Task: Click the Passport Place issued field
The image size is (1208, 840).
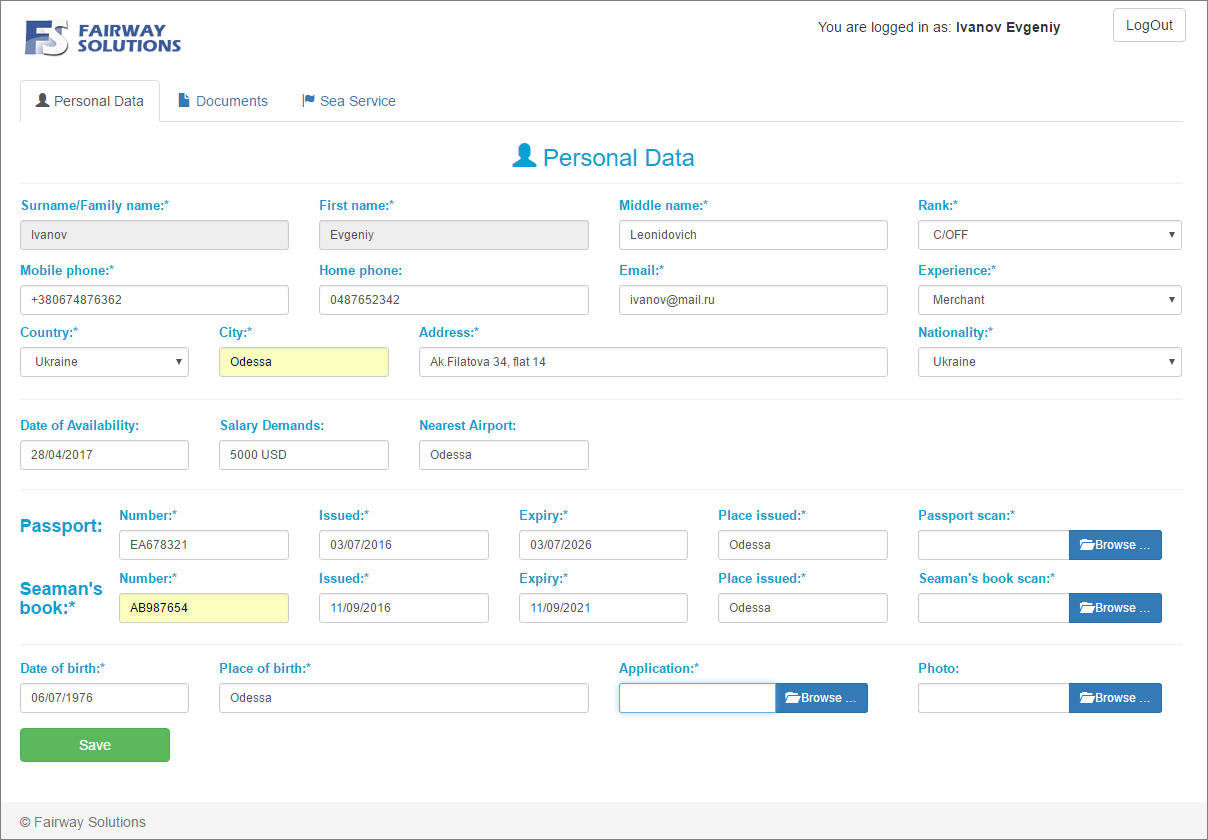Action: [803, 545]
